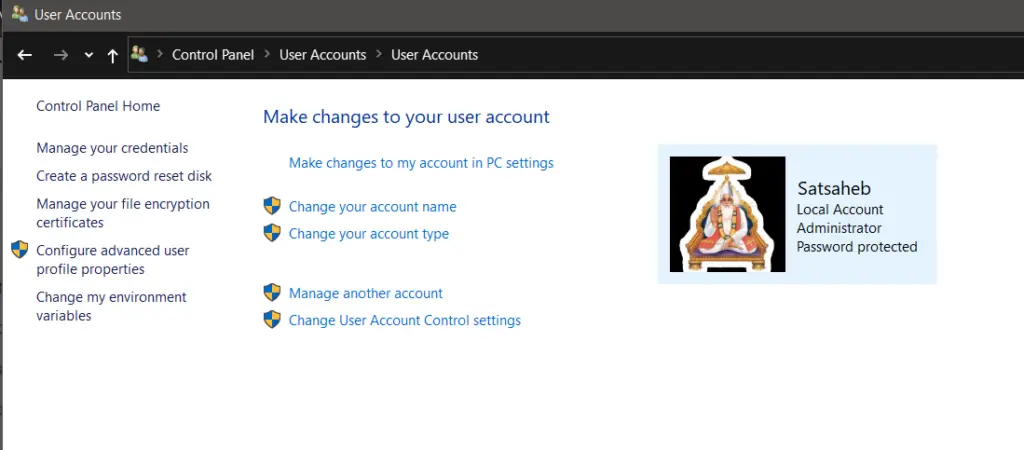Expand chevron before Control Panel breadcrumb
Viewport: 1024px width, 450px height.
(160, 55)
